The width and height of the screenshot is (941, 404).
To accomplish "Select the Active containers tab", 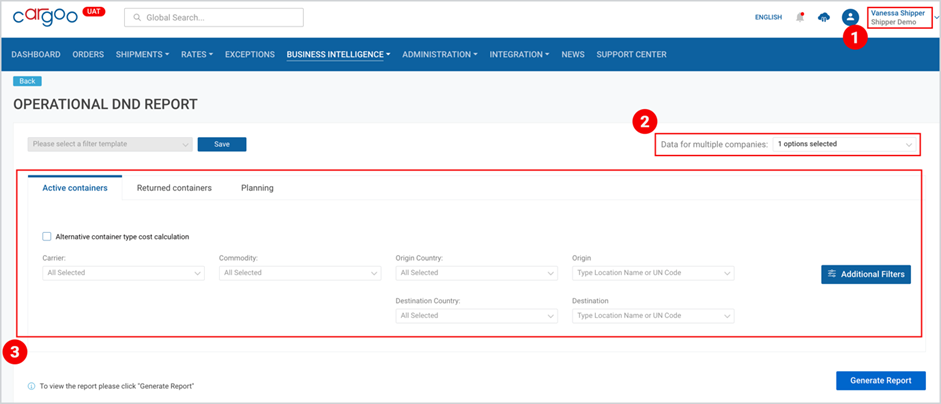I will 75,188.
